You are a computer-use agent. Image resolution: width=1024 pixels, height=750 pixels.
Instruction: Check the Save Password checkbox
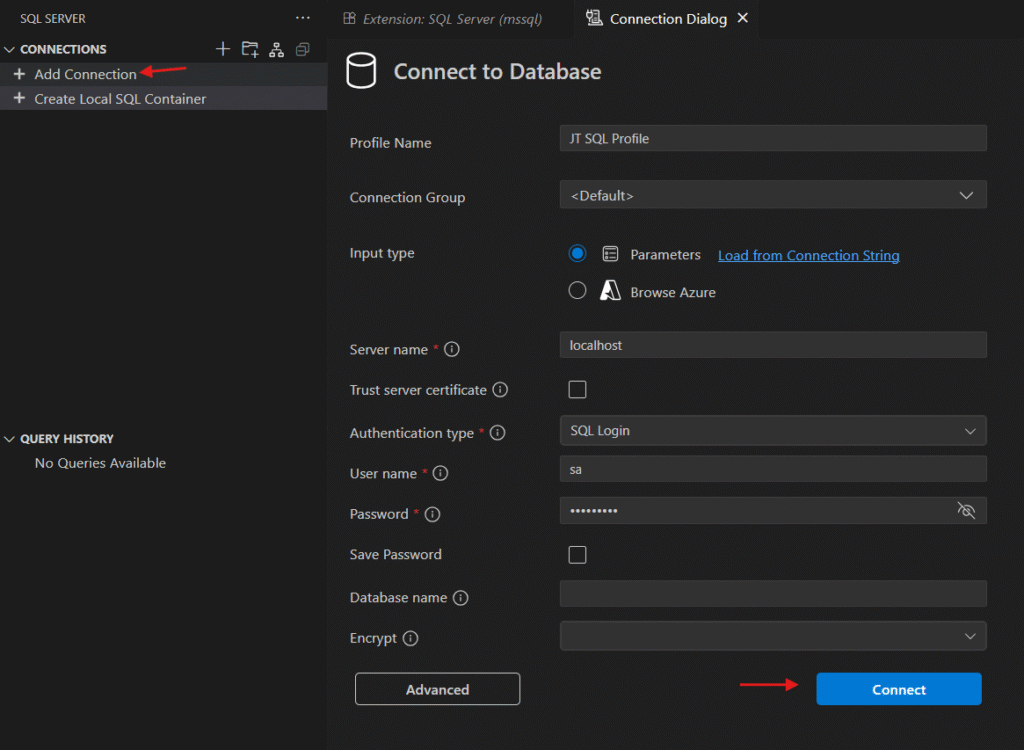[577, 555]
